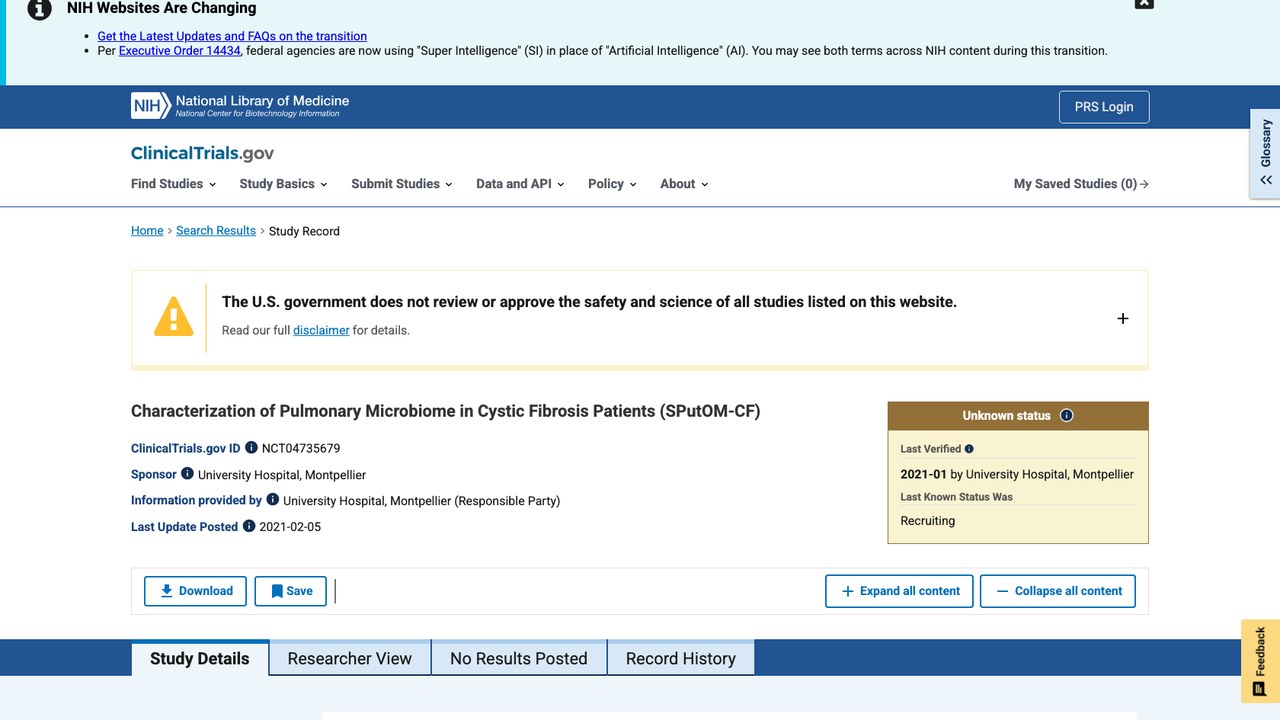Close the NIH Websites Are Changing banner
The image size is (1280, 720).
click(1144, 3)
